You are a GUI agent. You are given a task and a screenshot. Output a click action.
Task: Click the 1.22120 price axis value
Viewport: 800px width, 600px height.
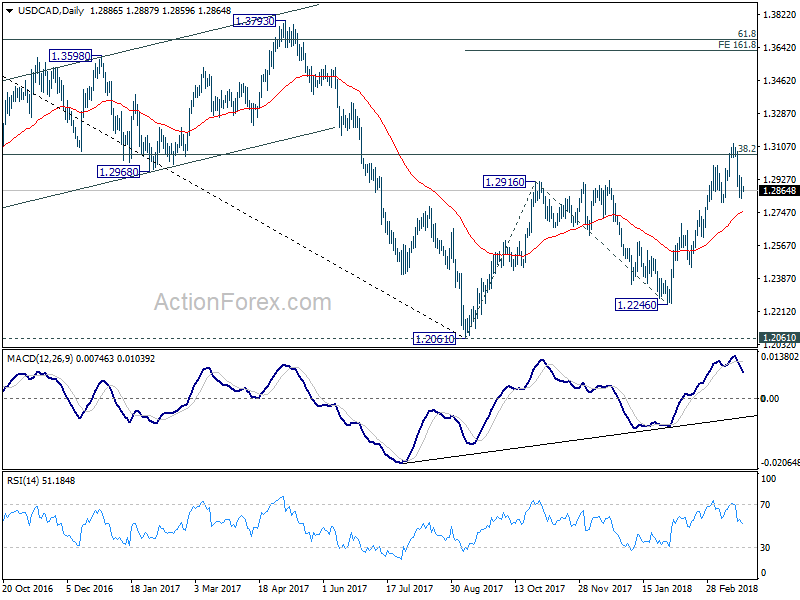pyautogui.click(x=779, y=311)
